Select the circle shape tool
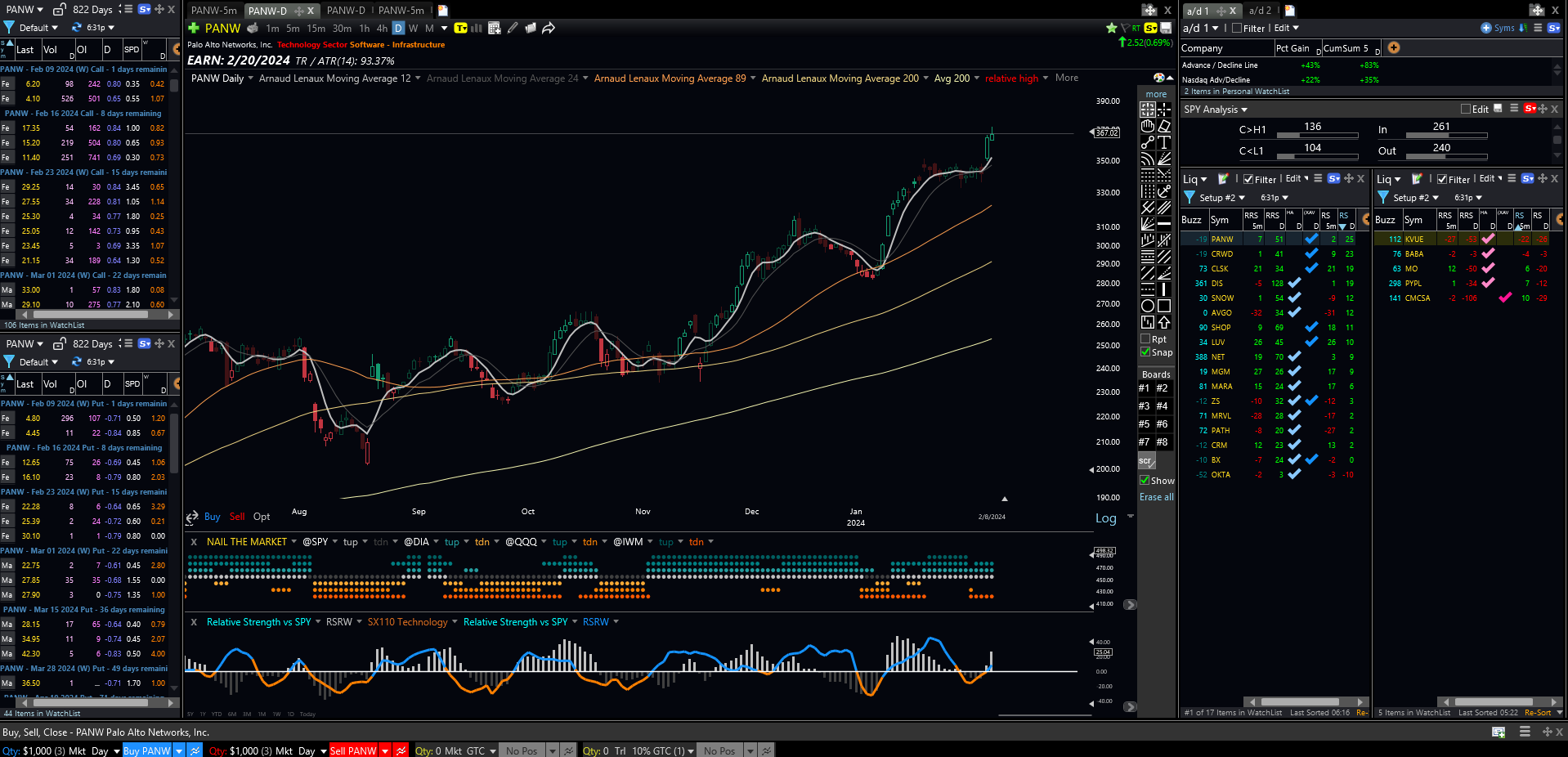Image resolution: width=1568 pixels, height=757 pixels. [x=1148, y=306]
